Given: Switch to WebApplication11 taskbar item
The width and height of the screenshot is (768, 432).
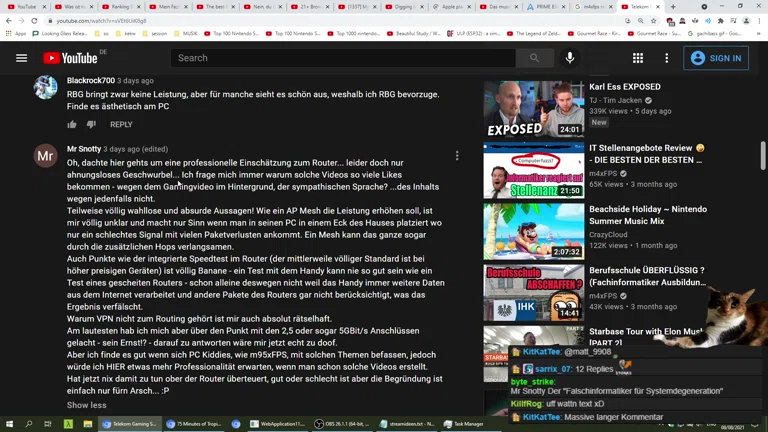Looking at the screenshot, I should 277,424.
